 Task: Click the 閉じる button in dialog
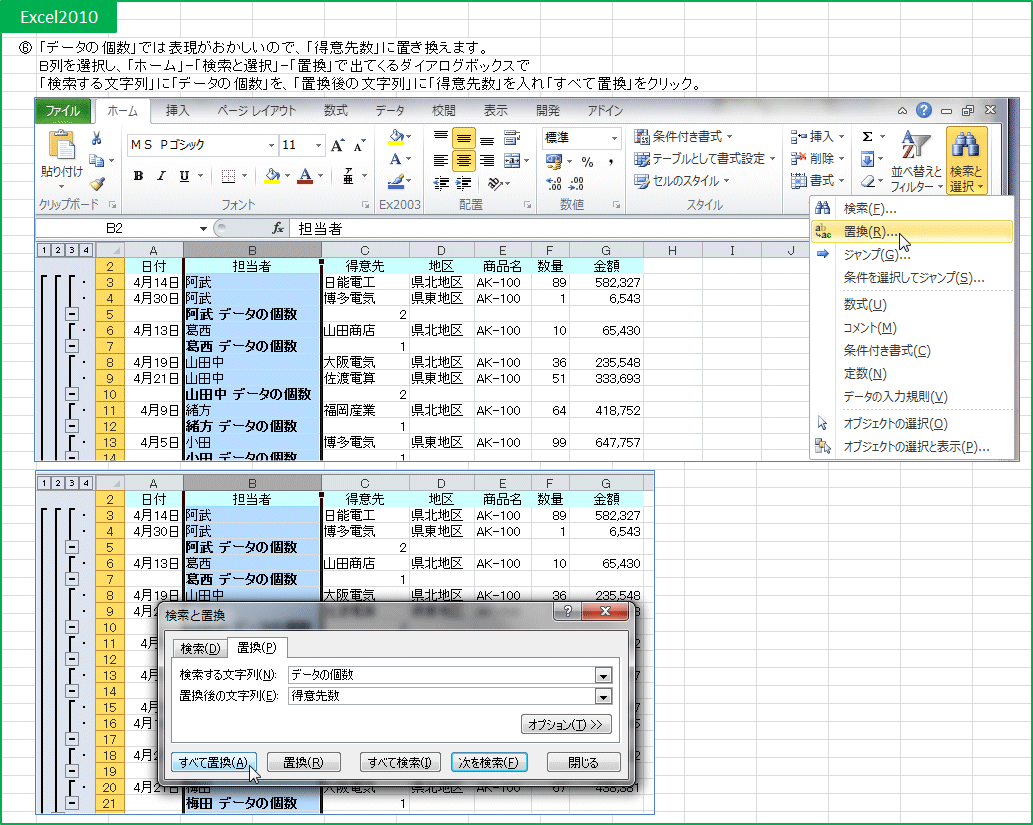(583, 762)
